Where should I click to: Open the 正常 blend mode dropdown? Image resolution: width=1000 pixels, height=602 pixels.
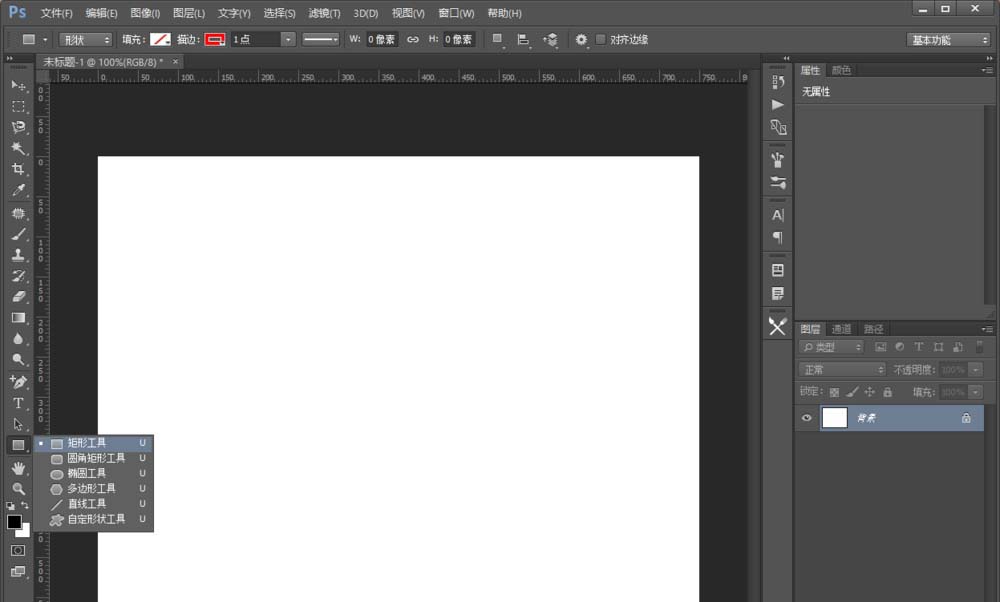coord(840,369)
